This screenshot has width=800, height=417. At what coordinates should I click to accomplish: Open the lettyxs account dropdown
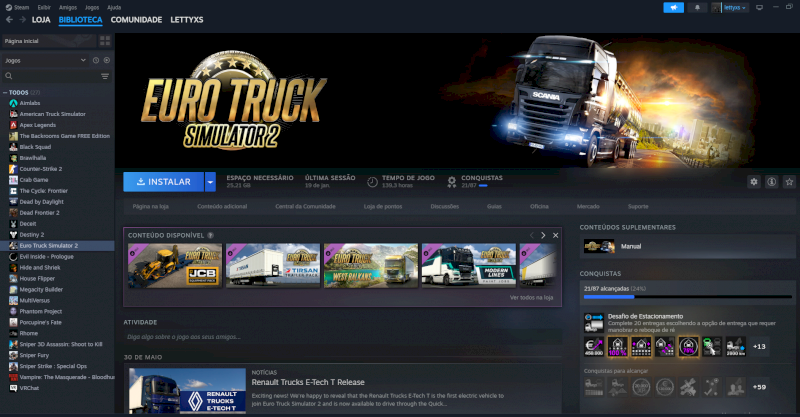730,8
